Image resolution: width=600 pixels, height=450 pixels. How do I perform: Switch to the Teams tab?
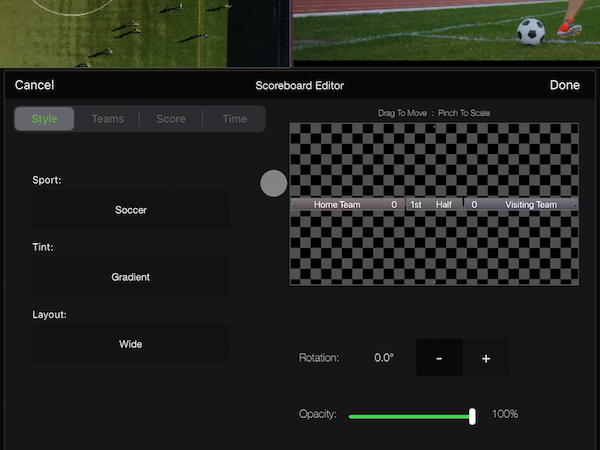click(x=108, y=119)
